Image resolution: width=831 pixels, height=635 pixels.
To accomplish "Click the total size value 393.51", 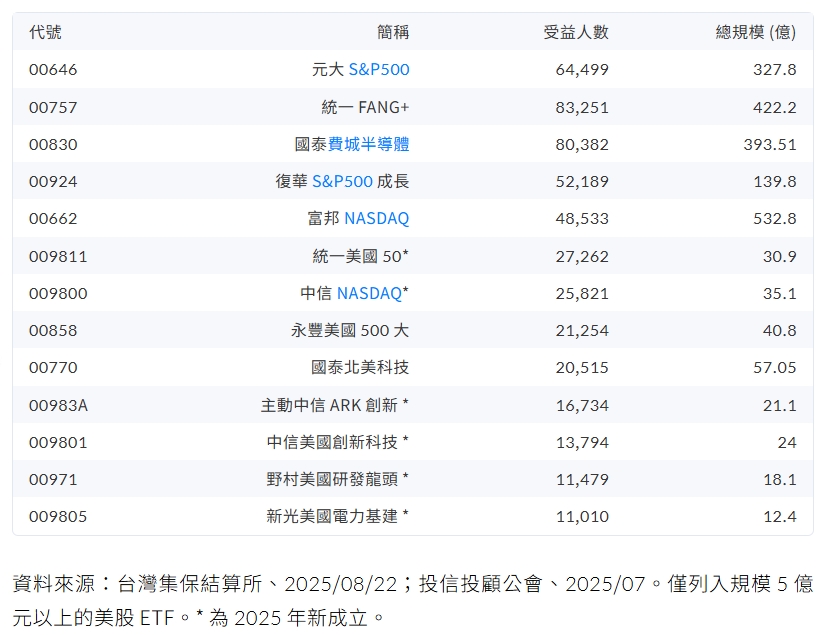I will 770,144.
